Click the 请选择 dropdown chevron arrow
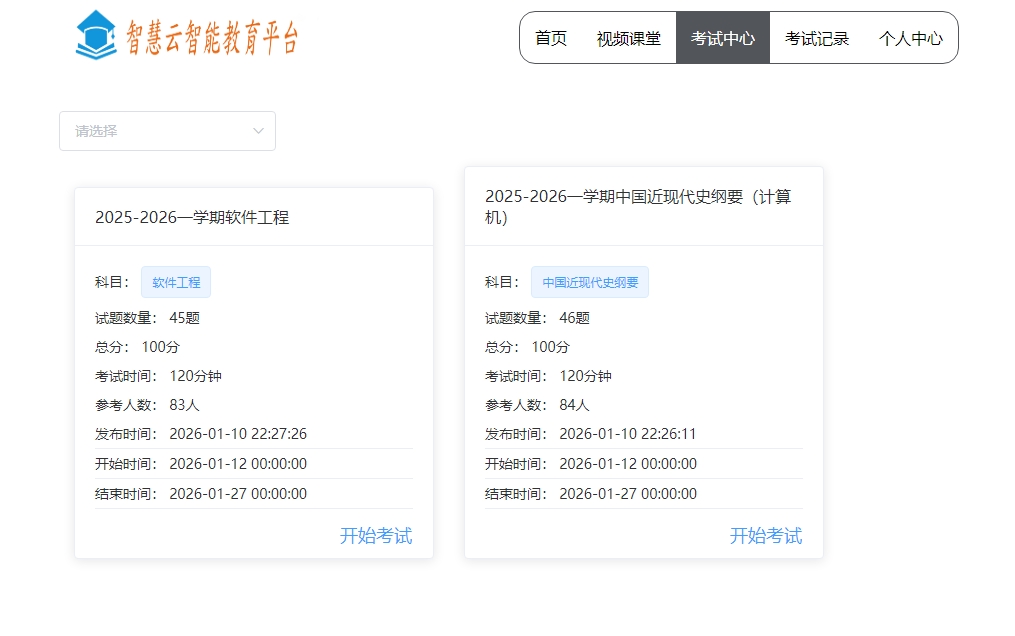The height and width of the screenshot is (636, 1015). pyautogui.click(x=258, y=131)
